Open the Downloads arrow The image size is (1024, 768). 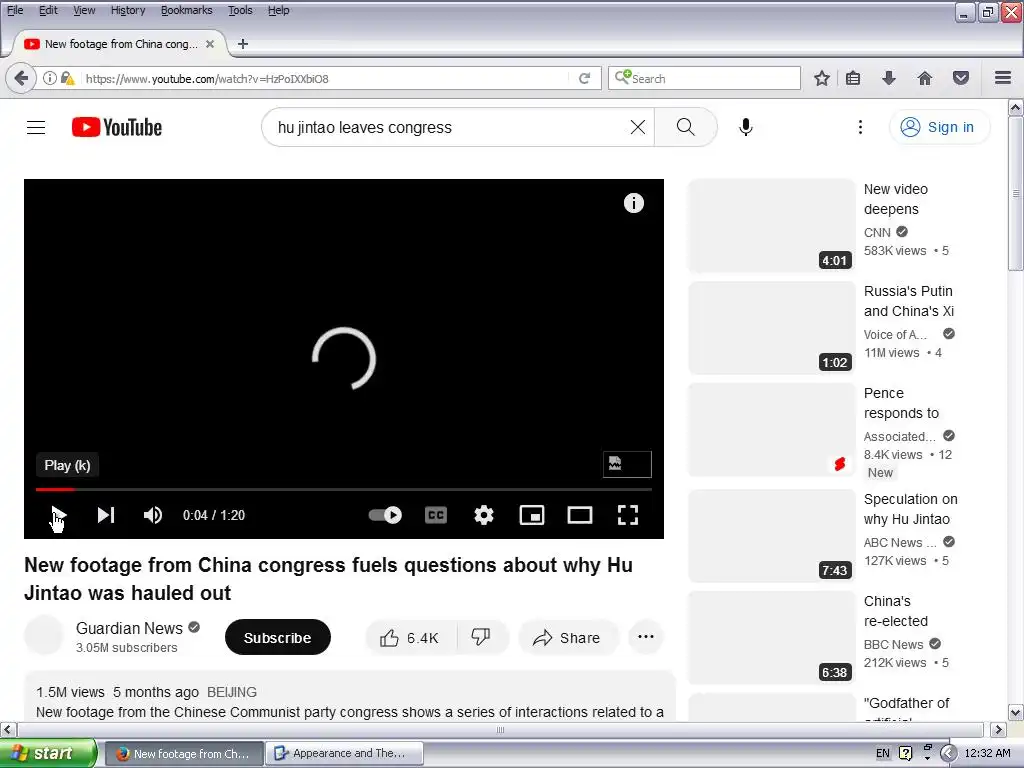click(889, 78)
